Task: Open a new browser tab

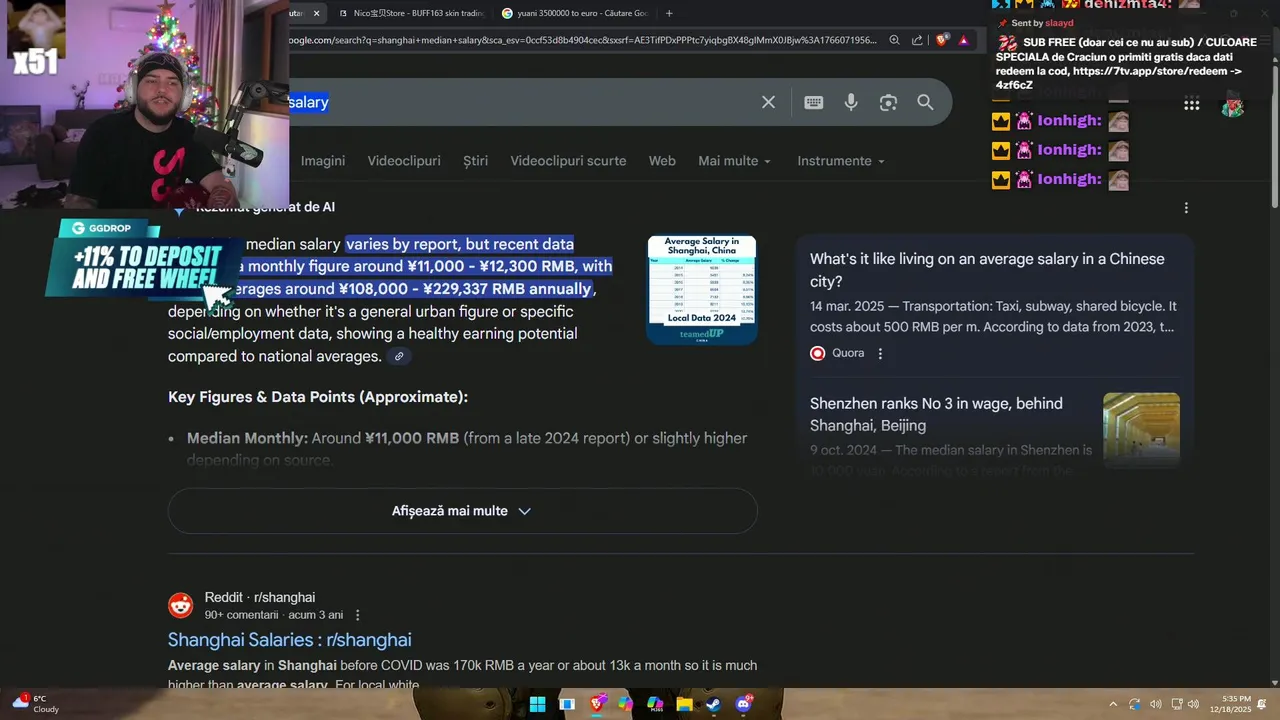Action: (669, 13)
